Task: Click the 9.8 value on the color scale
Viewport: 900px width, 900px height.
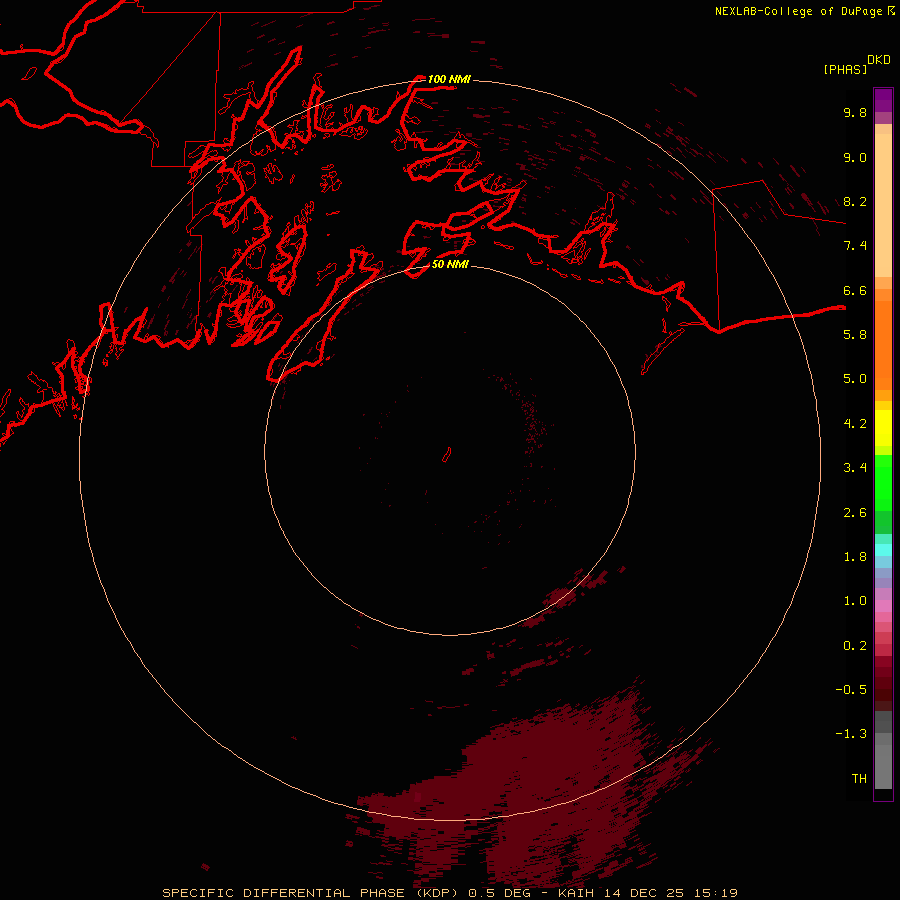Action: point(855,112)
